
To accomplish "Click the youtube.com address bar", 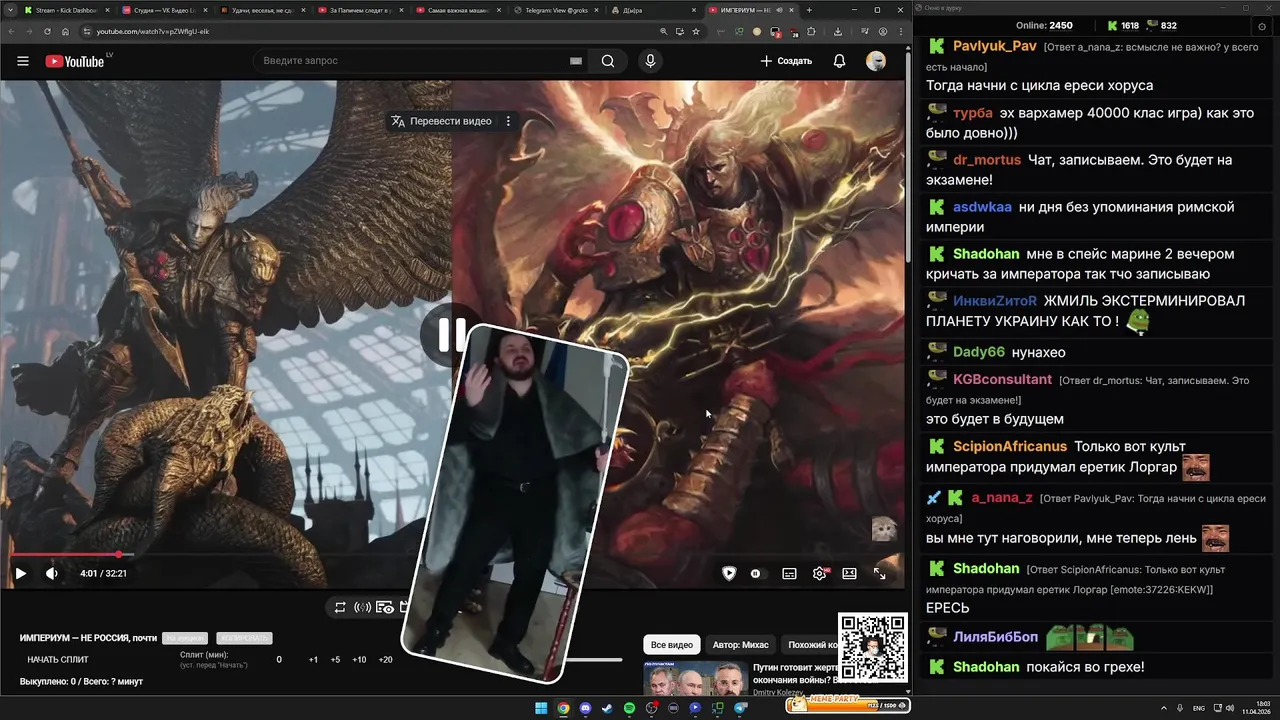I will 370,31.
